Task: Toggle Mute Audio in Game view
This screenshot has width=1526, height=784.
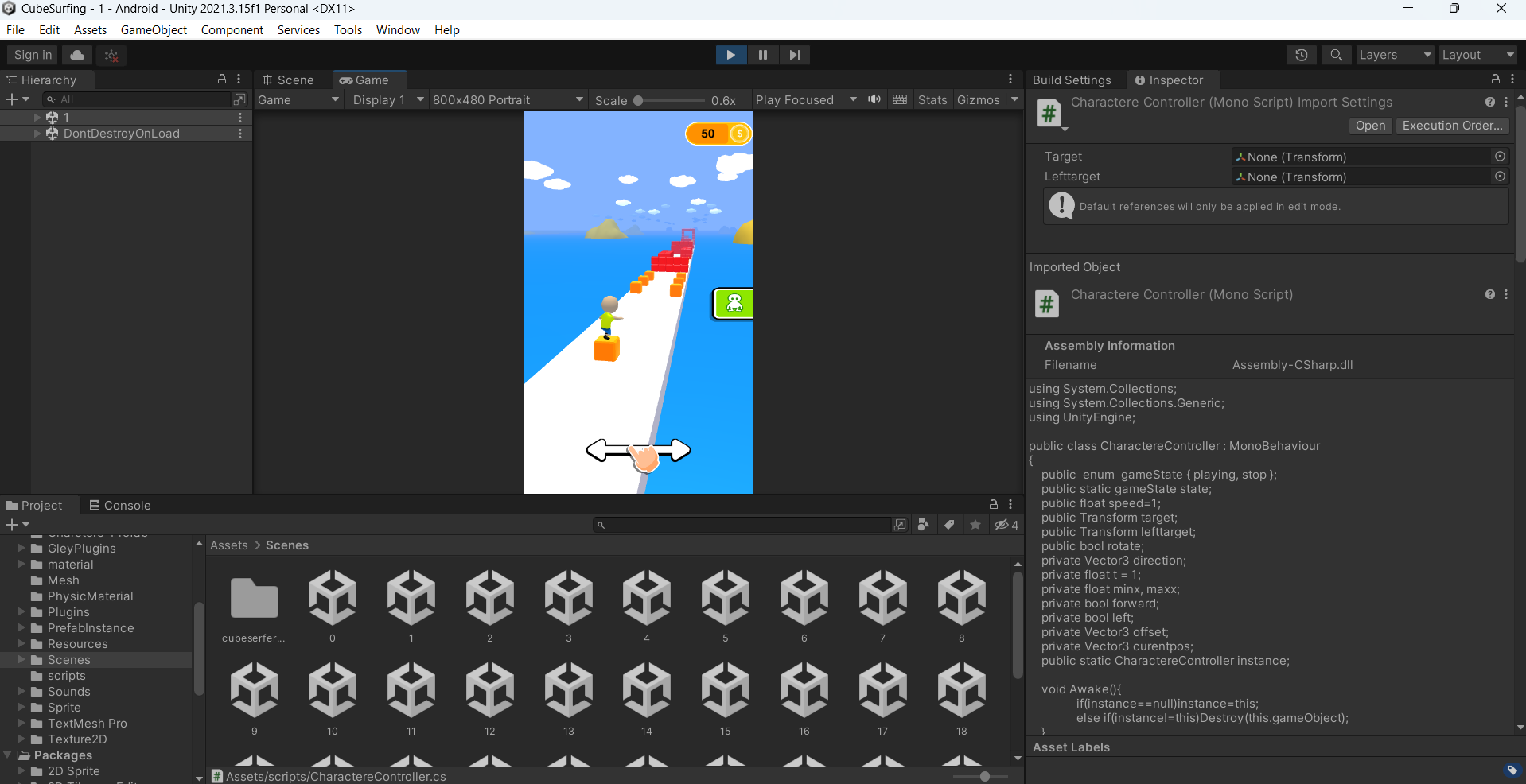Action: (x=874, y=99)
